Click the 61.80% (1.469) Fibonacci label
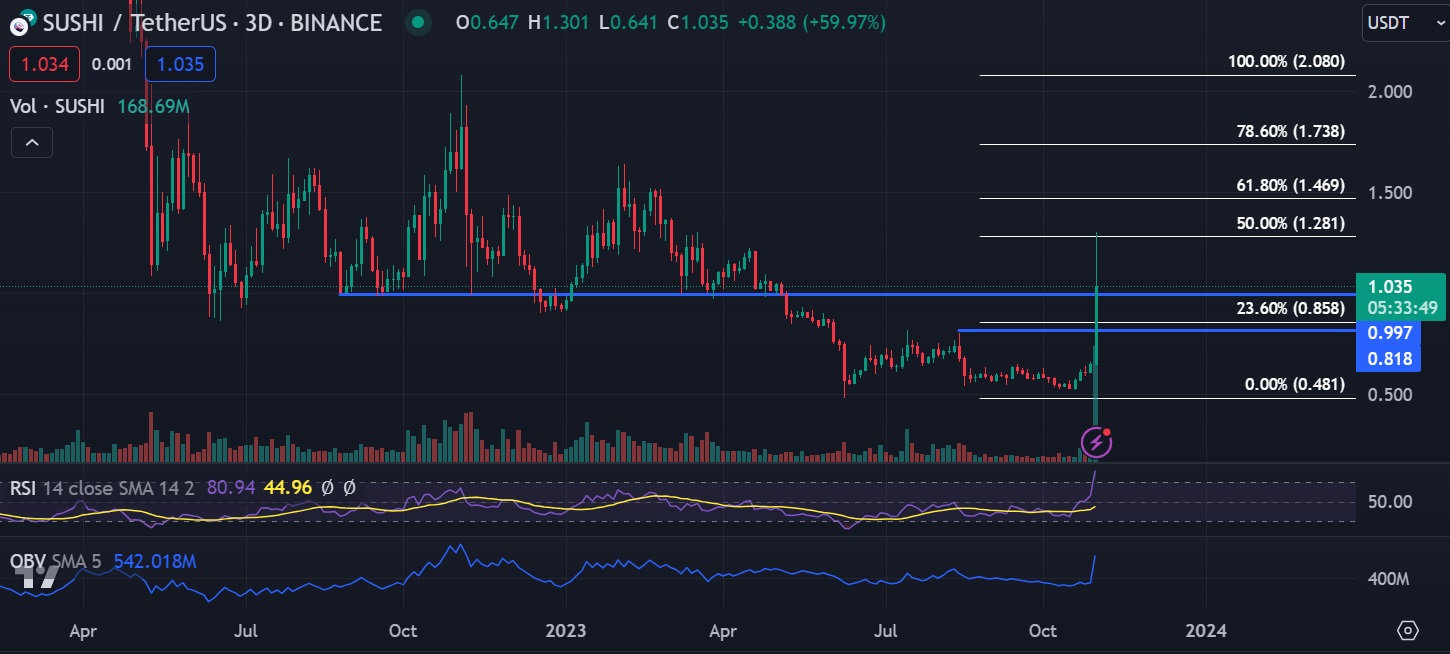The image size is (1450, 654). (x=1290, y=185)
